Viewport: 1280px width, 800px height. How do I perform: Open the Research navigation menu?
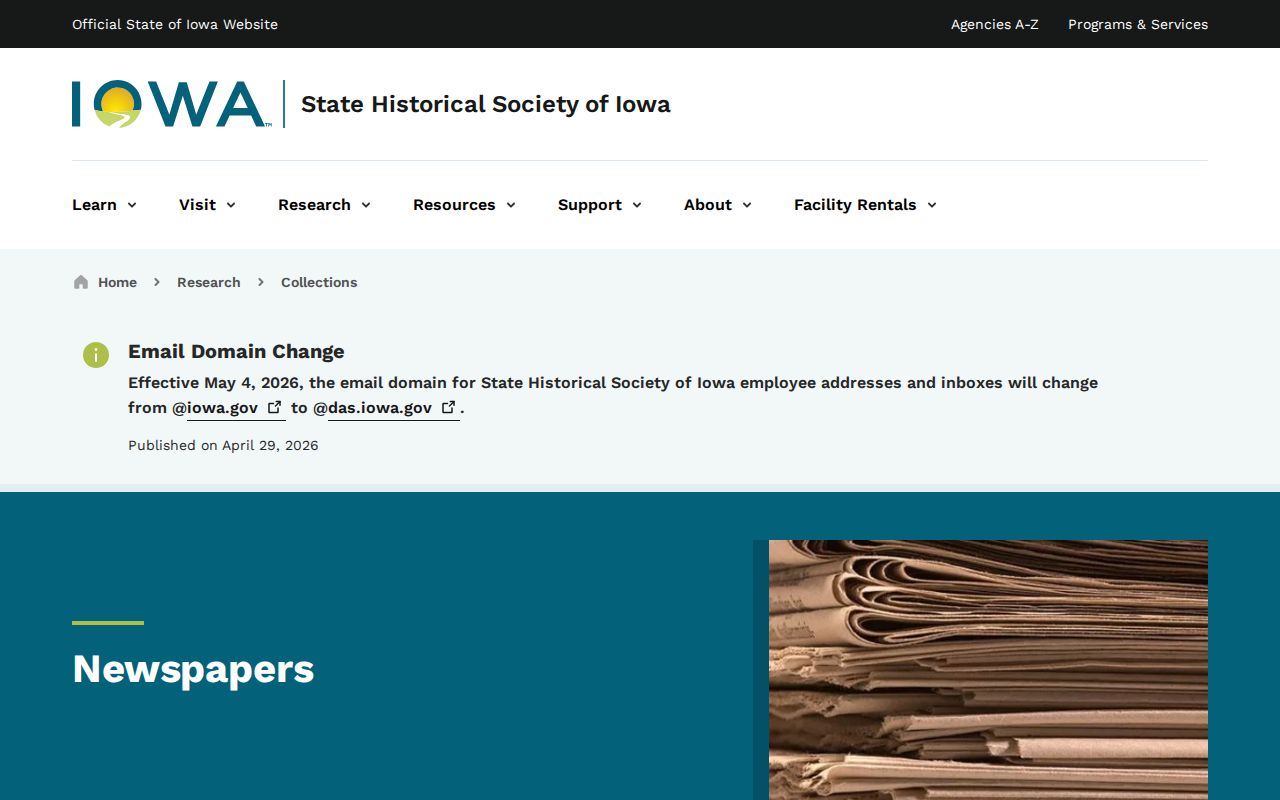[324, 205]
